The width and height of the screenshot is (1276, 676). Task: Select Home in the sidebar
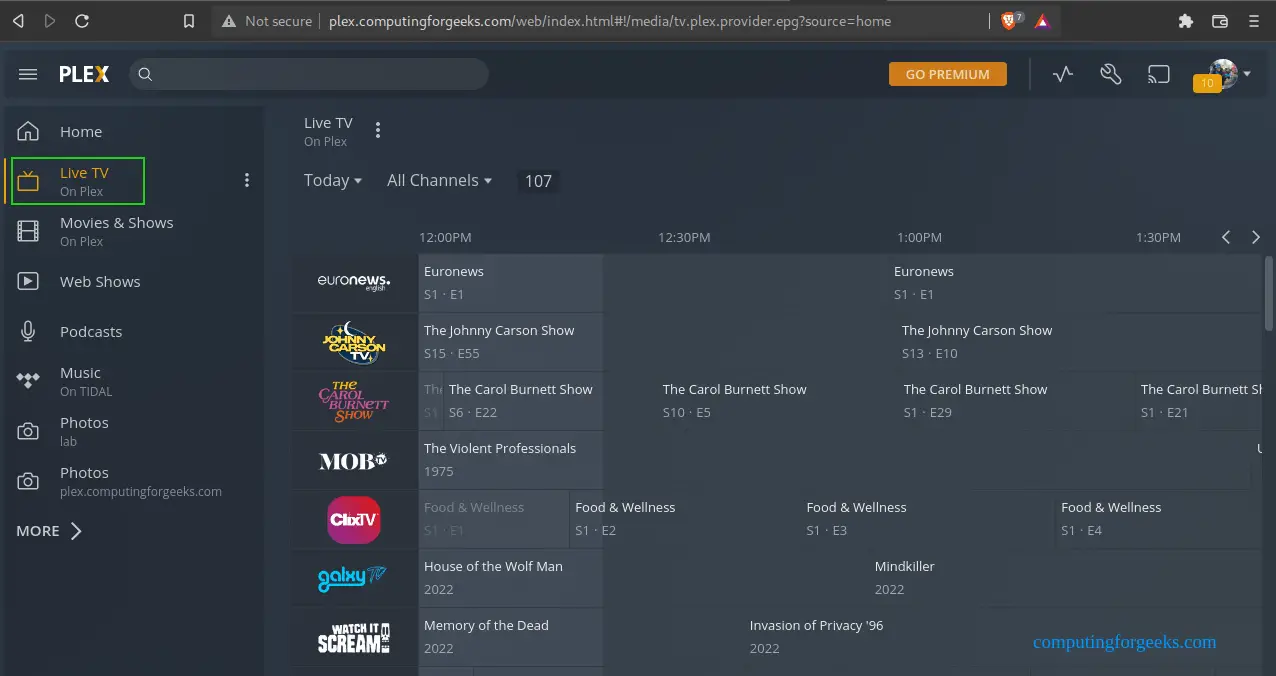coord(80,132)
